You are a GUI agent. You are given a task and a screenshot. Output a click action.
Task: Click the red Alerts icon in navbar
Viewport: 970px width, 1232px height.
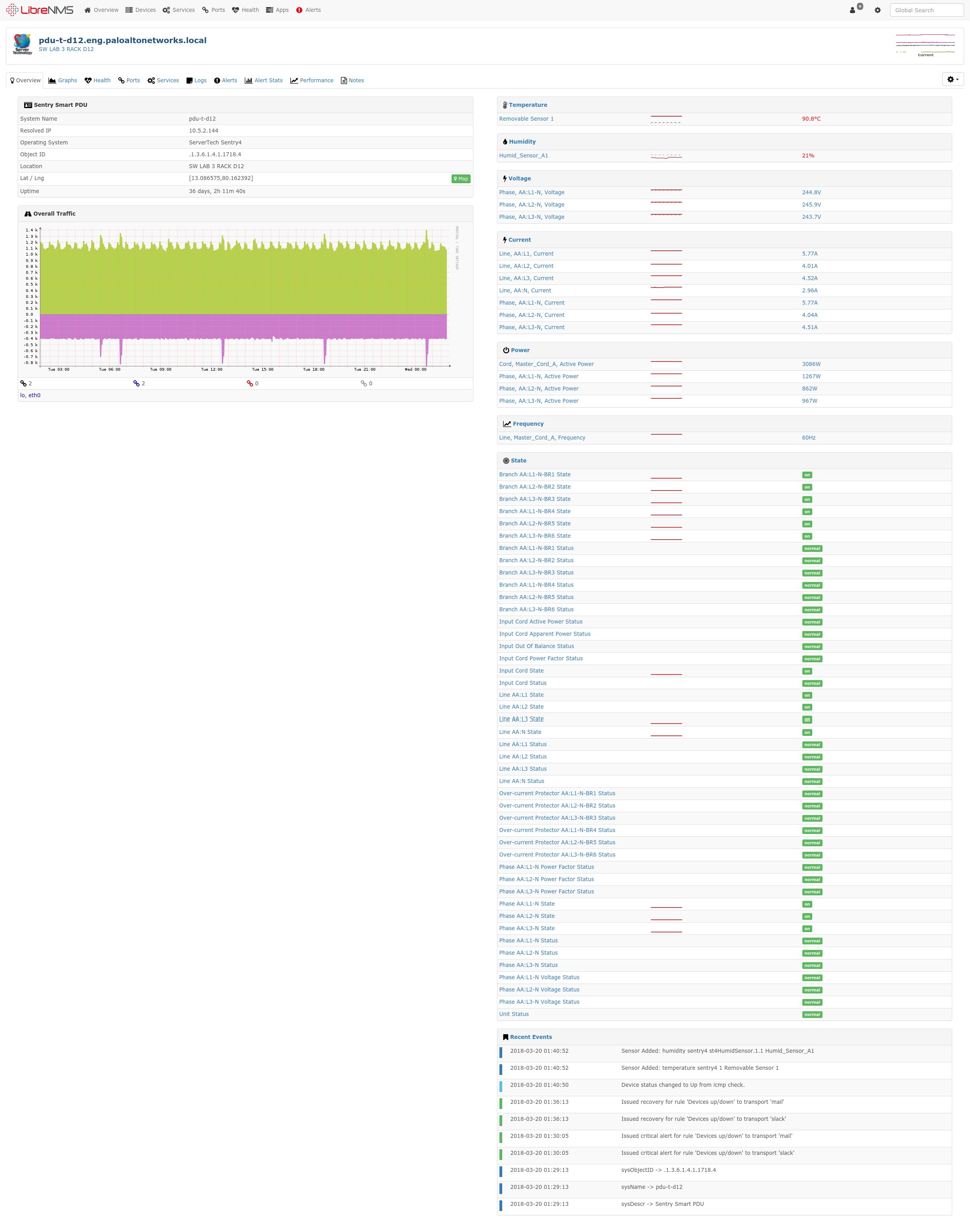point(299,9)
